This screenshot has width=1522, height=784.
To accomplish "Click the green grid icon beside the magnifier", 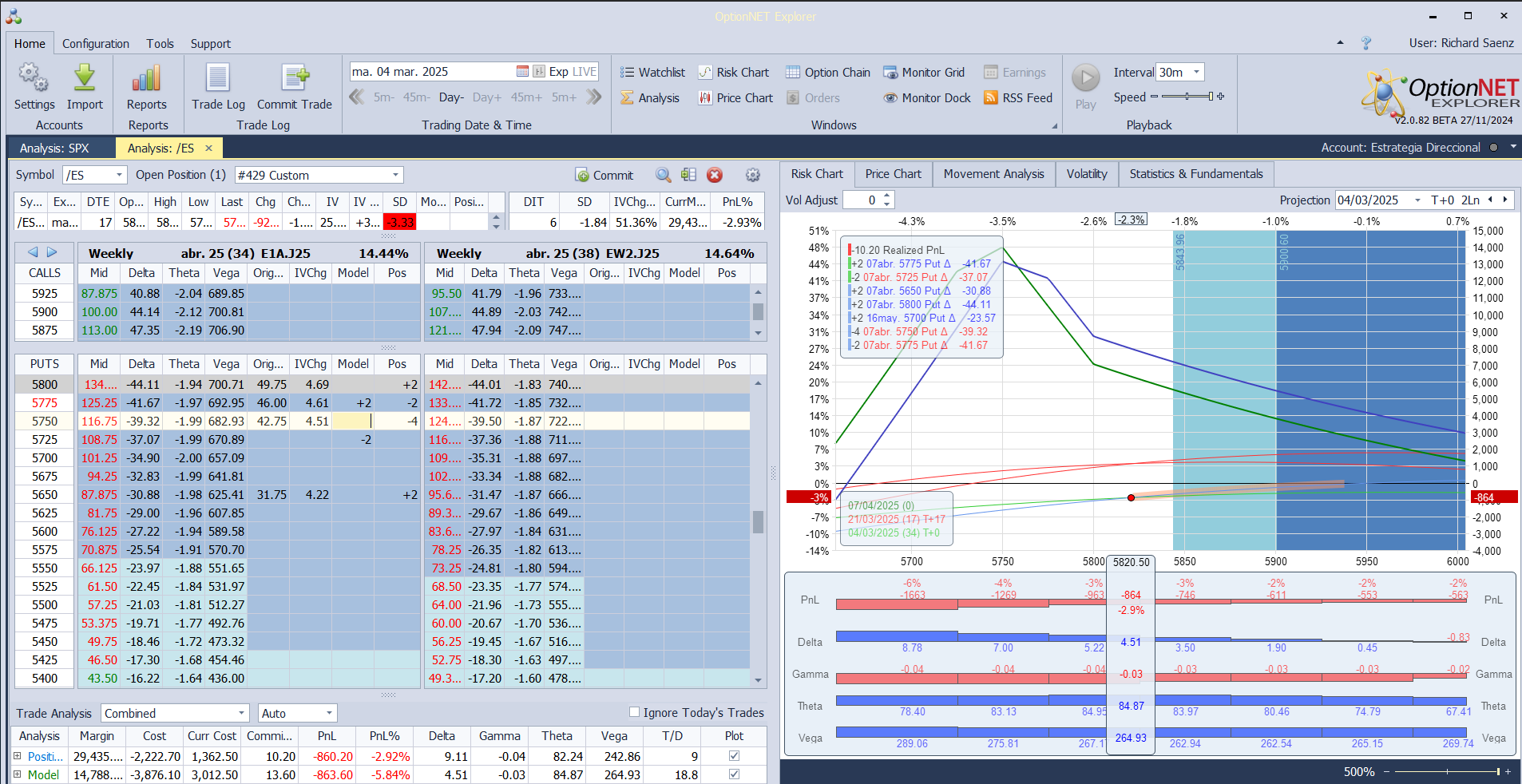I will coord(688,175).
